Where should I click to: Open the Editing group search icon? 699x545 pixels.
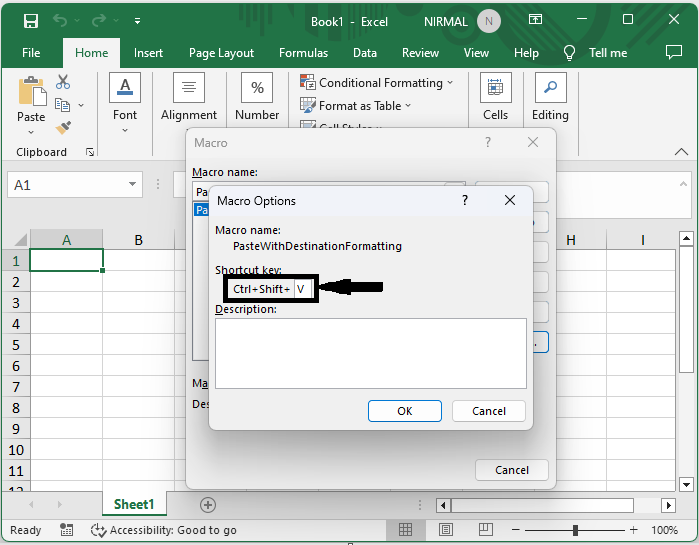point(549,89)
